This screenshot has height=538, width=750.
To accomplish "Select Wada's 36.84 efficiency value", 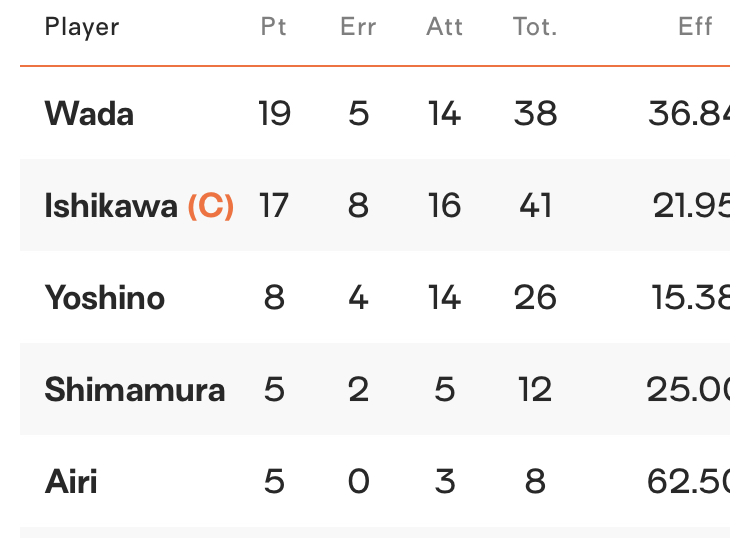I will 689,114.
